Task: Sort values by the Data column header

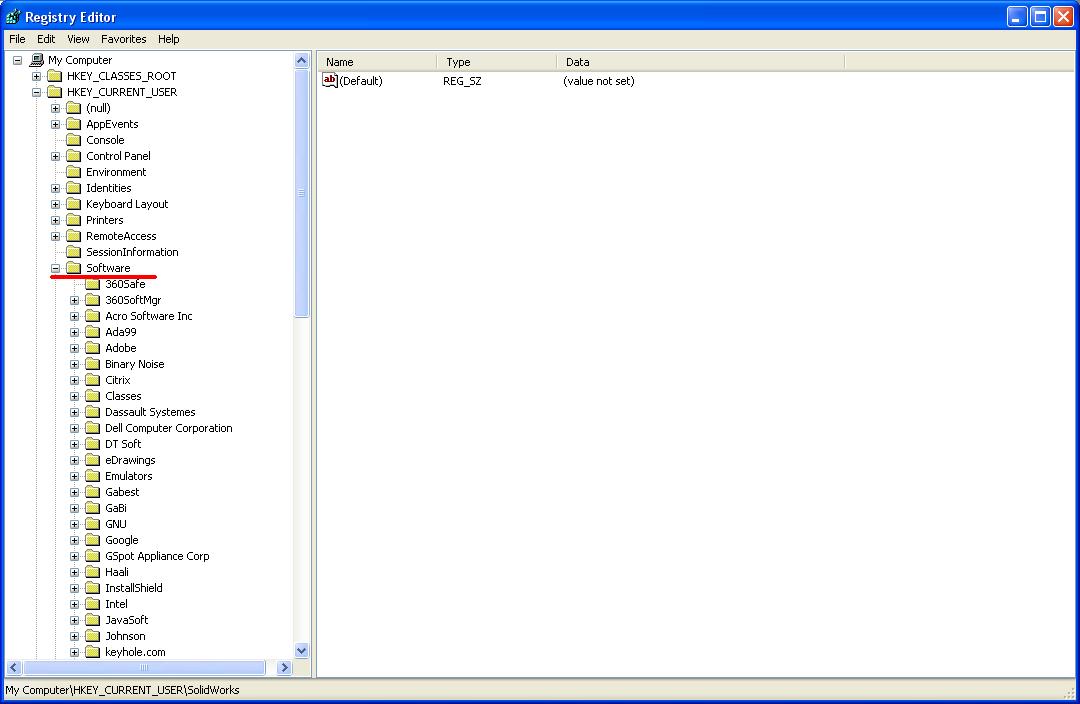Action: click(700, 62)
